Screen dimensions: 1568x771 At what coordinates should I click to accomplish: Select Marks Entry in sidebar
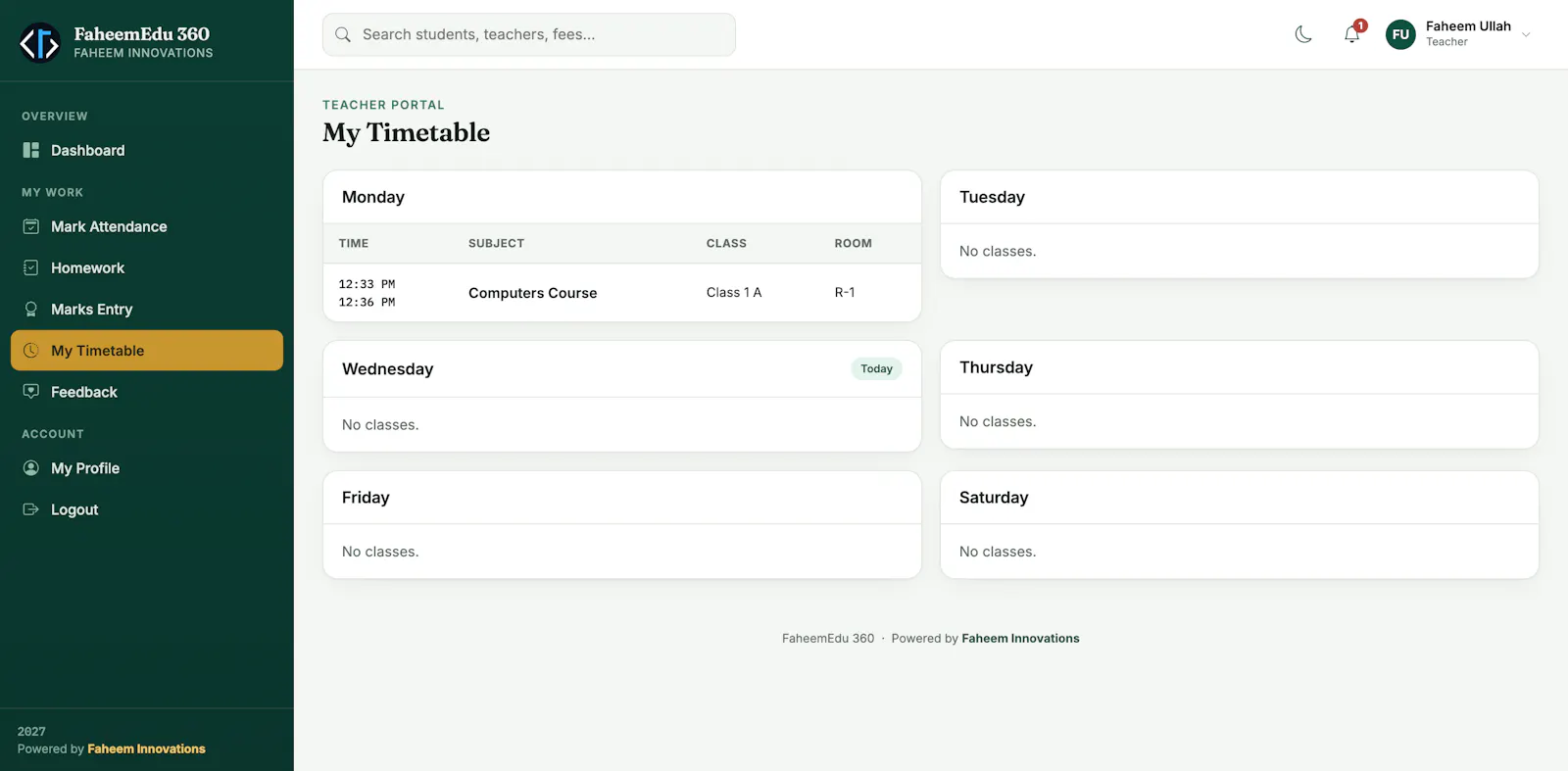coord(147,309)
